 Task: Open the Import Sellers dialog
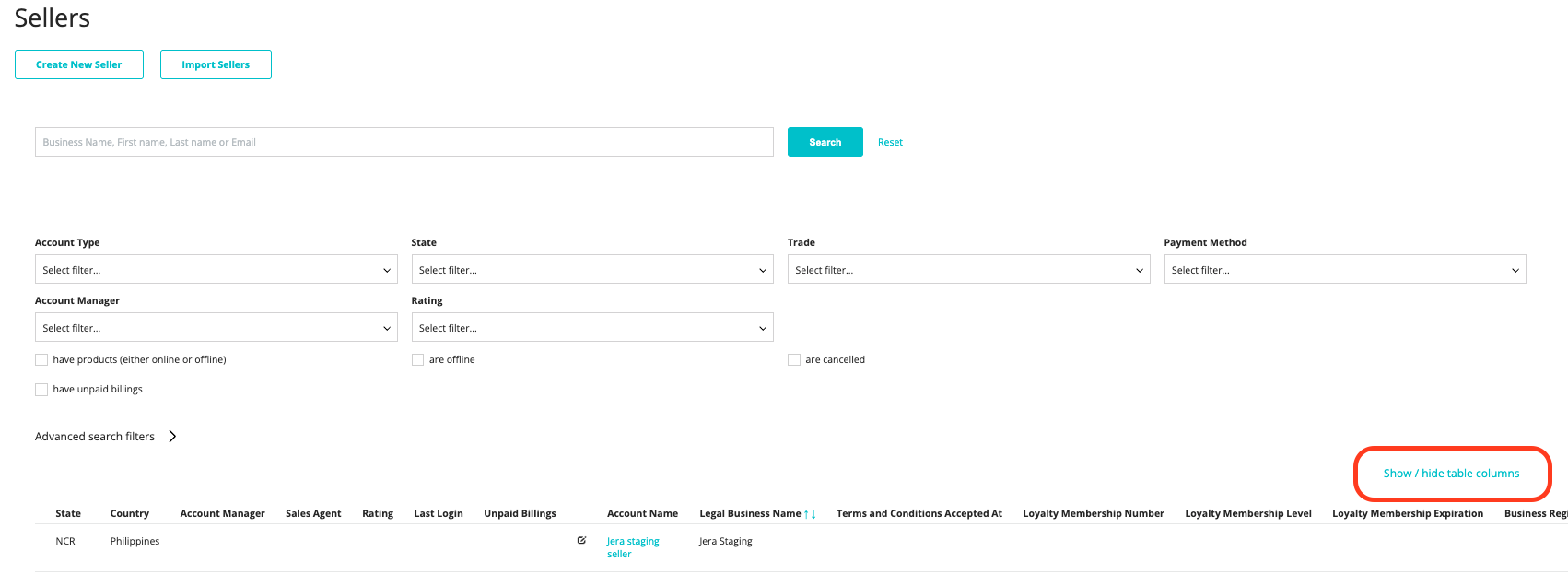216,64
